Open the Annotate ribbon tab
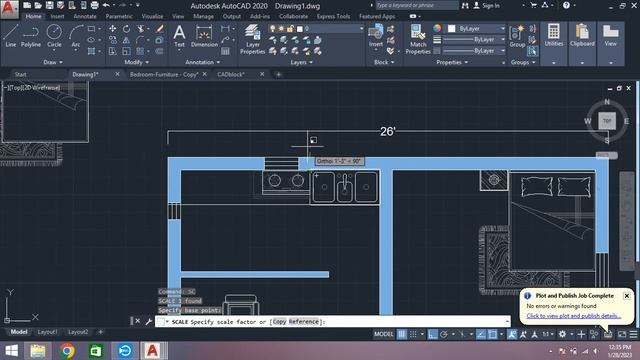 tap(85, 16)
